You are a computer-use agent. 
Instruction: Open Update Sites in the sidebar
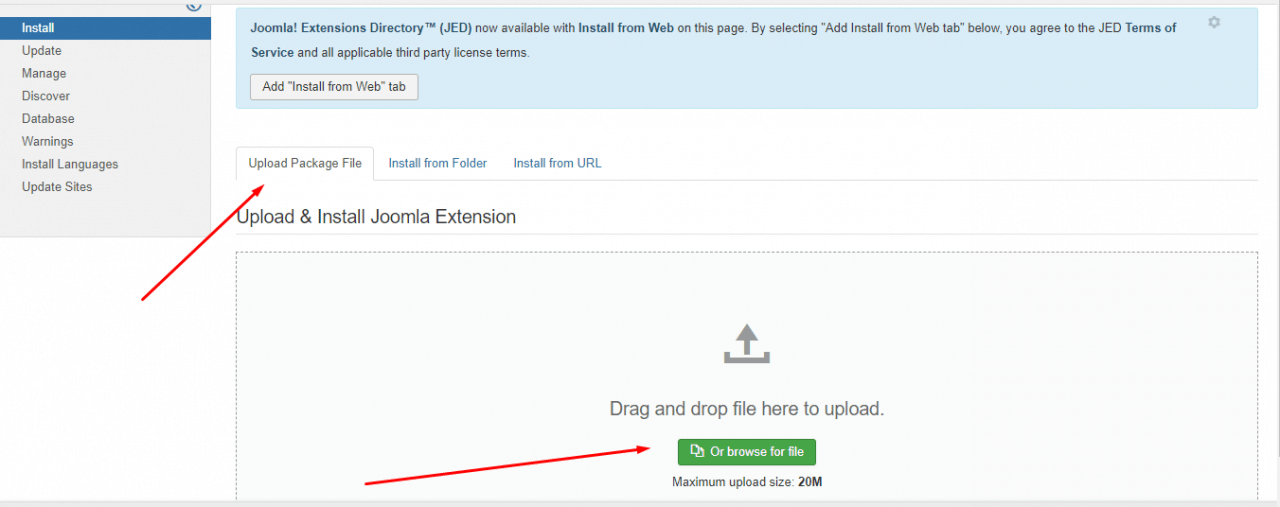[x=57, y=187]
